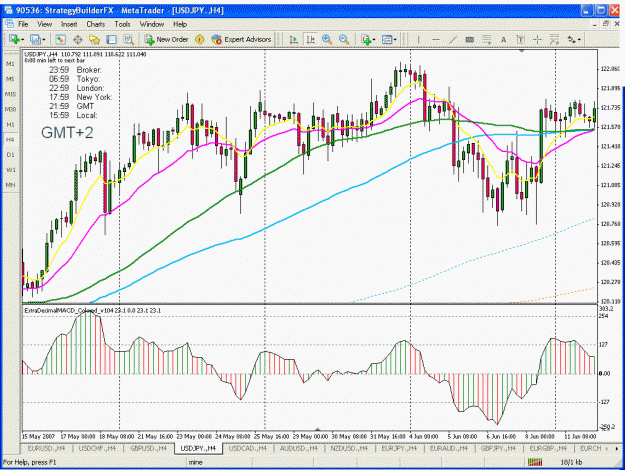The width and height of the screenshot is (625, 470).
Task: Toggle the Market Watch window icon
Action: 60,39
